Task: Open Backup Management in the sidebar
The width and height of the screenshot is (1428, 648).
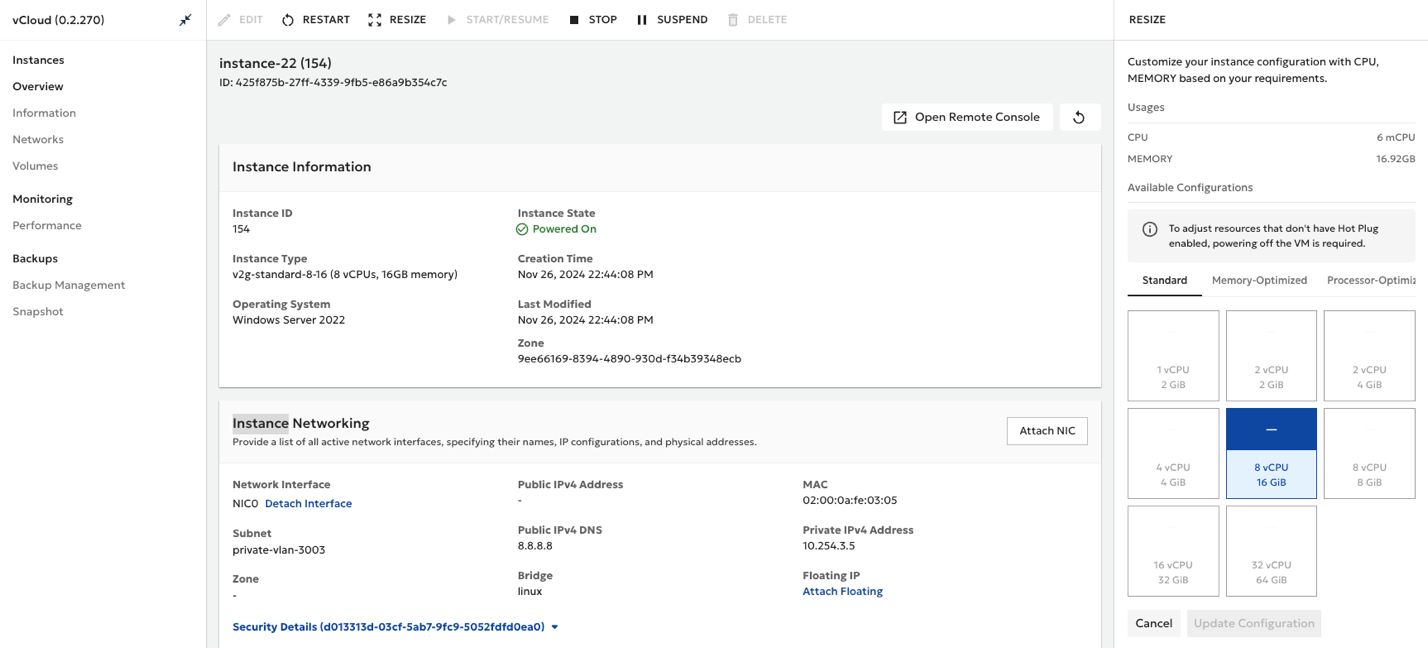Action: pyautogui.click(x=69, y=285)
